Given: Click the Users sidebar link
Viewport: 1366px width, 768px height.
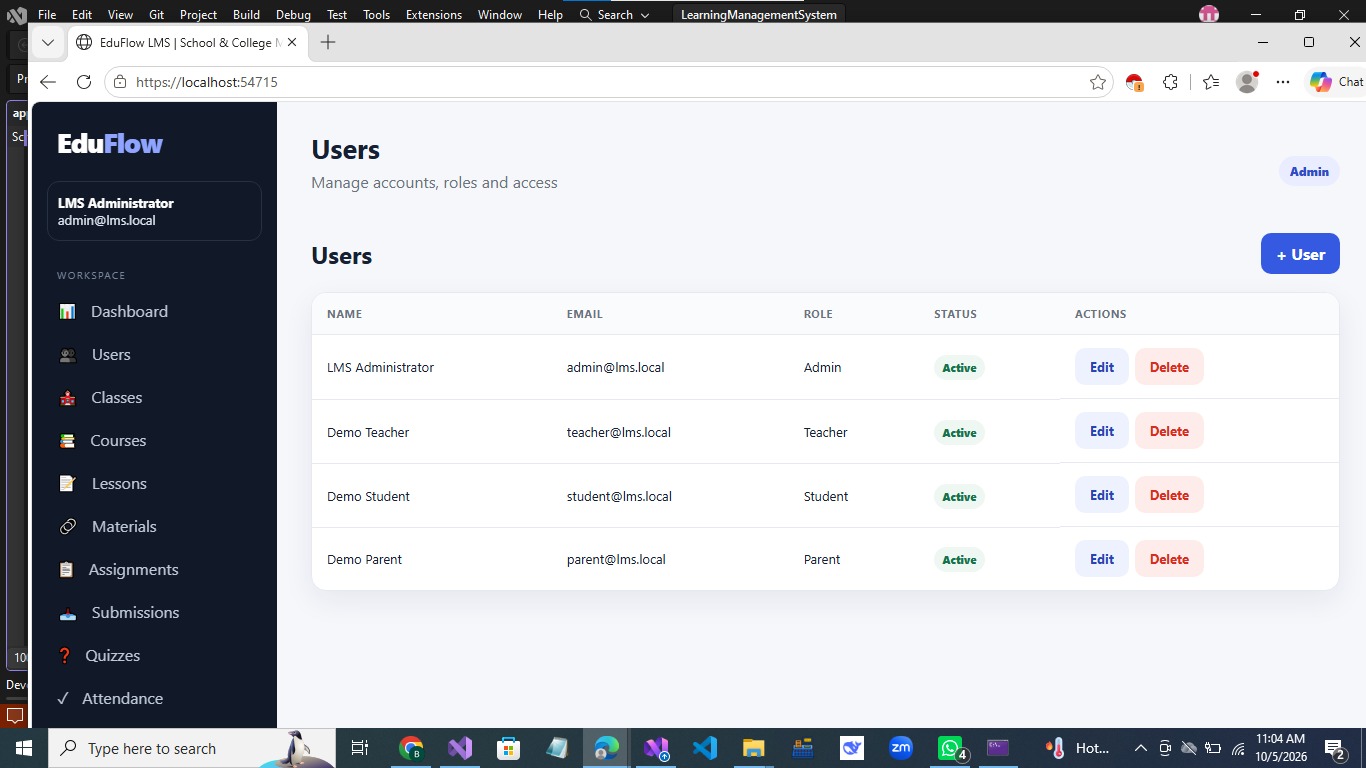Looking at the screenshot, I should click(111, 354).
